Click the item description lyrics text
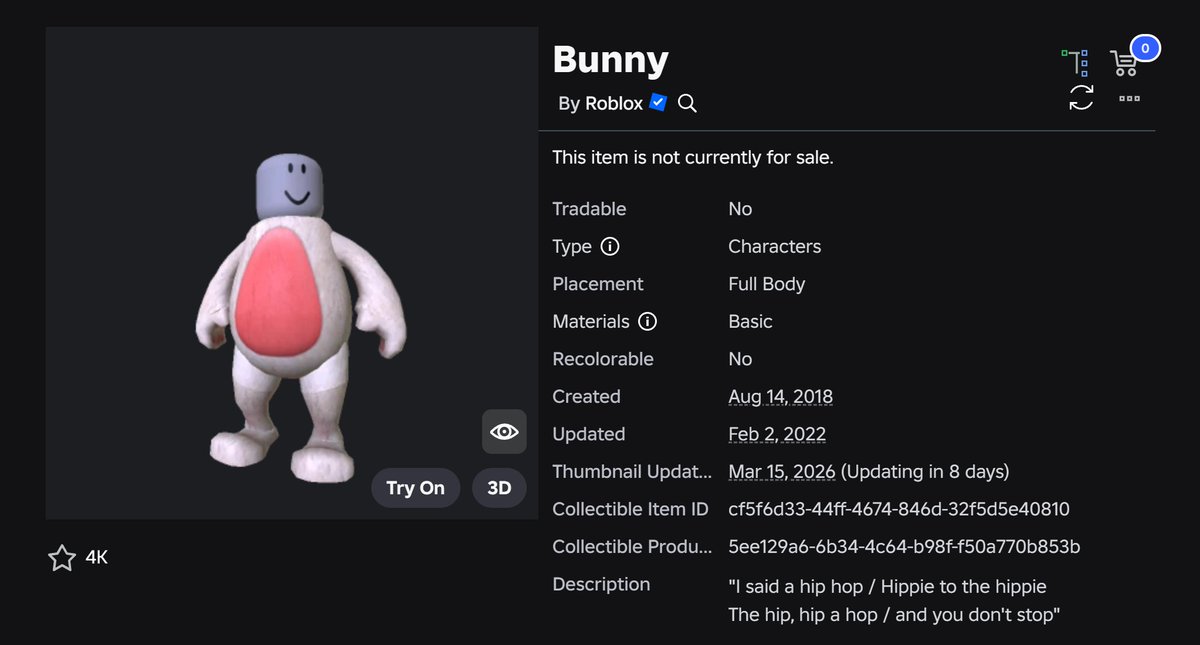The height and width of the screenshot is (645, 1200). click(x=894, y=600)
